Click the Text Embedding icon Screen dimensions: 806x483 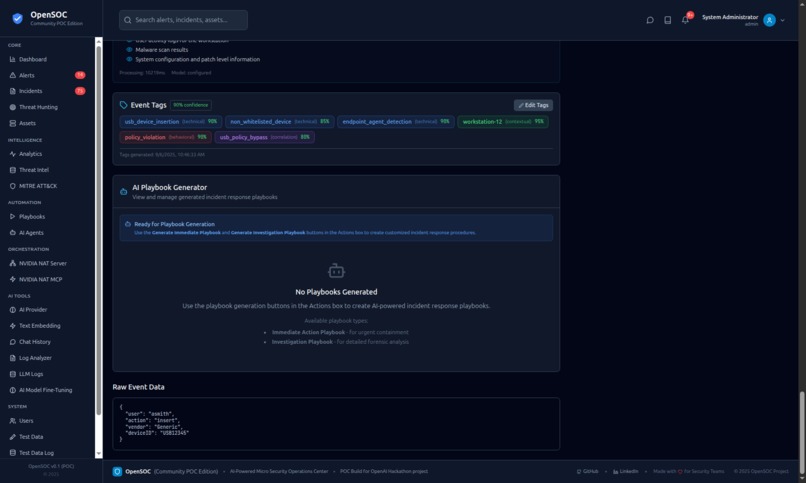12,326
